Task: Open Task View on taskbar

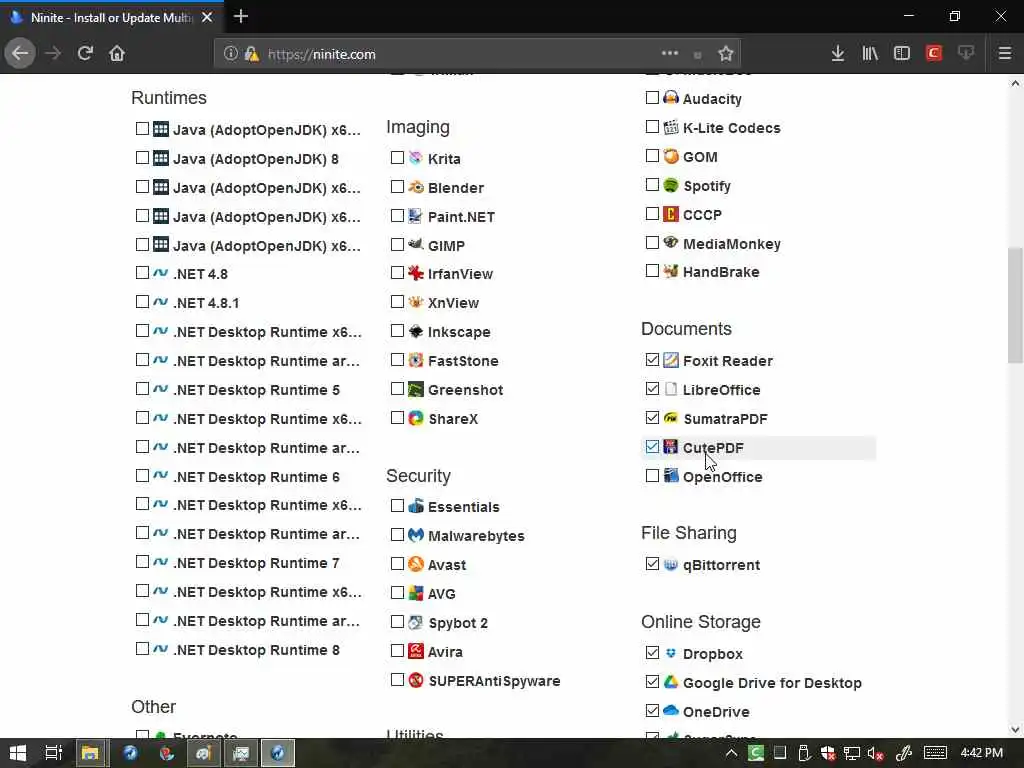Action: 54,753
